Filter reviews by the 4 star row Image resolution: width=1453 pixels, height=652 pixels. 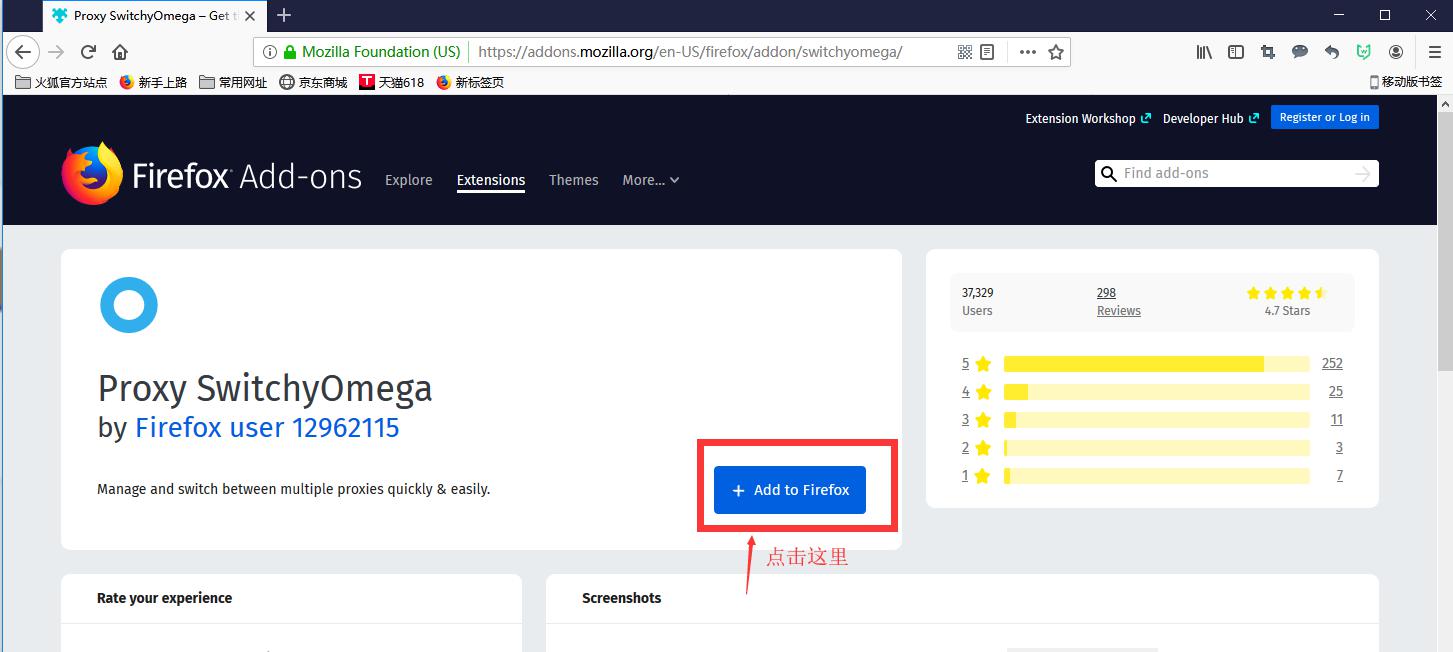tap(1152, 392)
